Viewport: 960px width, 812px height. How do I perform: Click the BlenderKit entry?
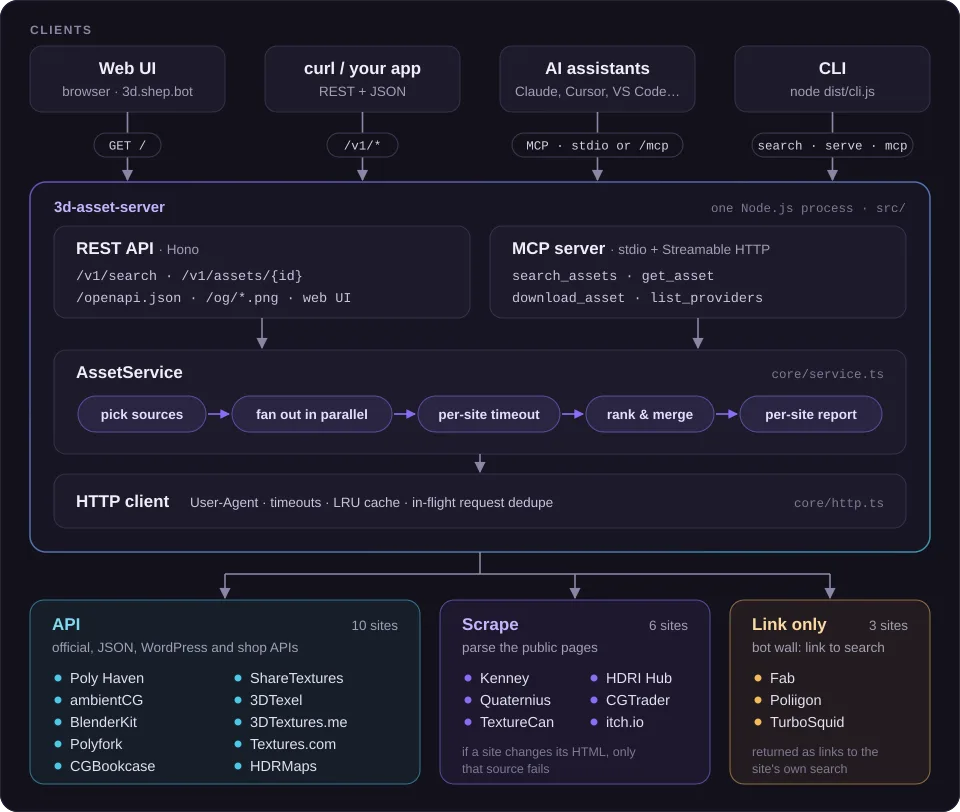pyautogui.click(x=103, y=722)
